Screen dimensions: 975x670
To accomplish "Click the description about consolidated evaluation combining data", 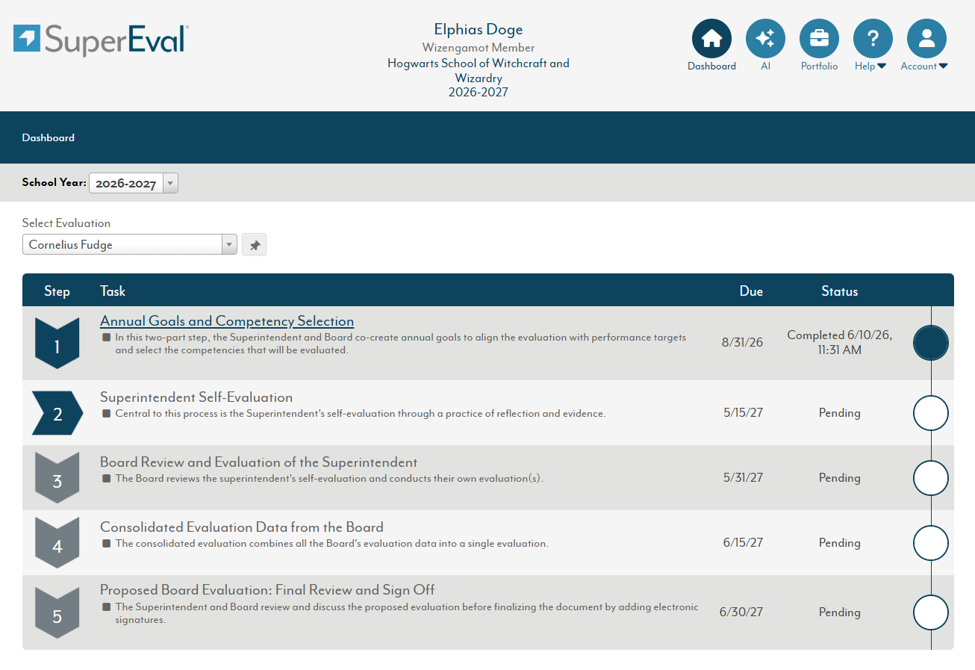I will click(x=331, y=543).
